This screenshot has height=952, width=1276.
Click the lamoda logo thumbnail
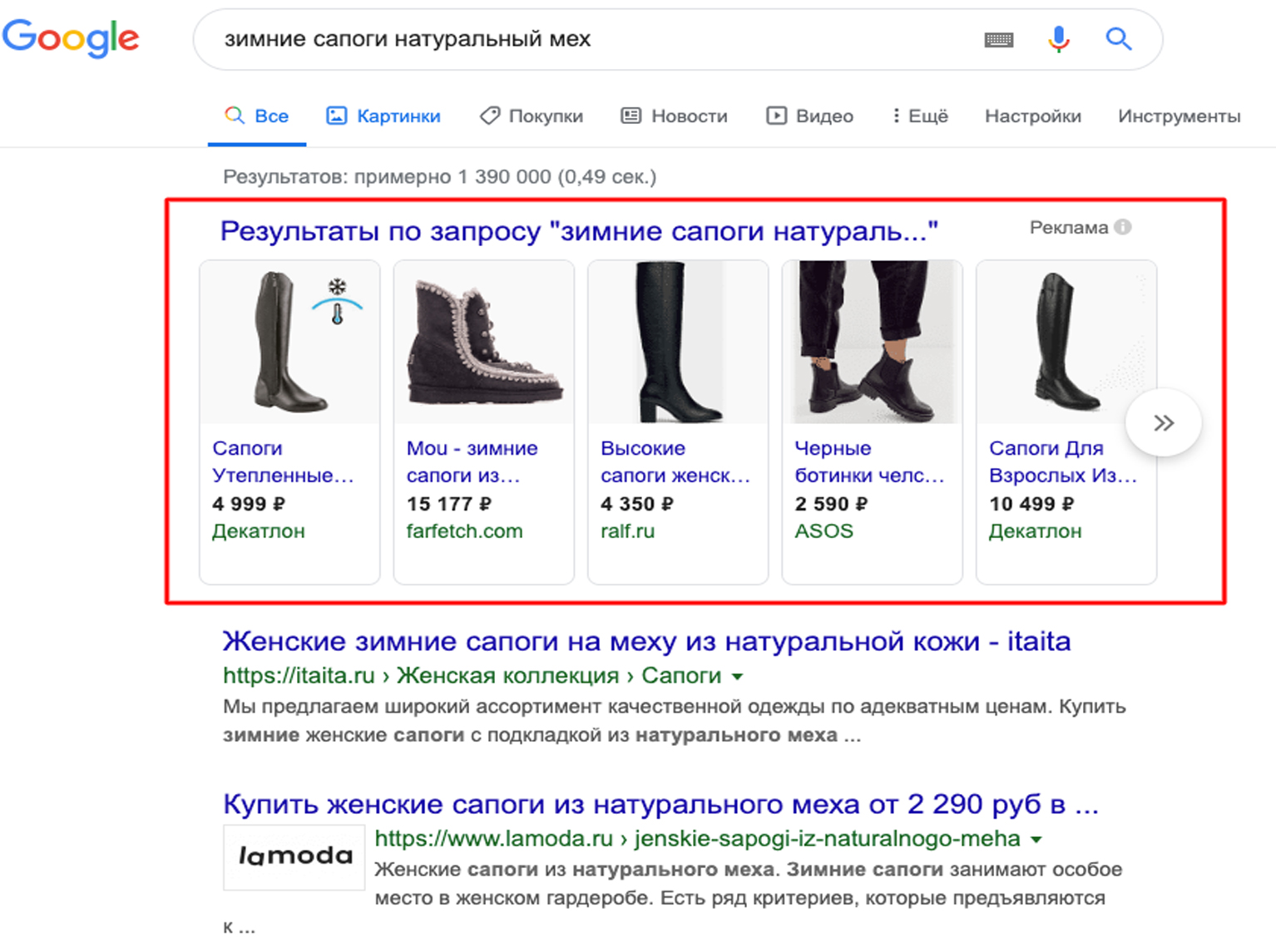pyautogui.click(x=294, y=856)
